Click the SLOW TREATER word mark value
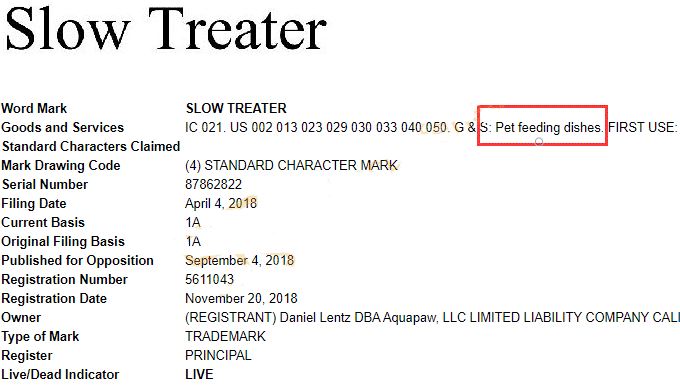 pyautogui.click(x=236, y=108)
